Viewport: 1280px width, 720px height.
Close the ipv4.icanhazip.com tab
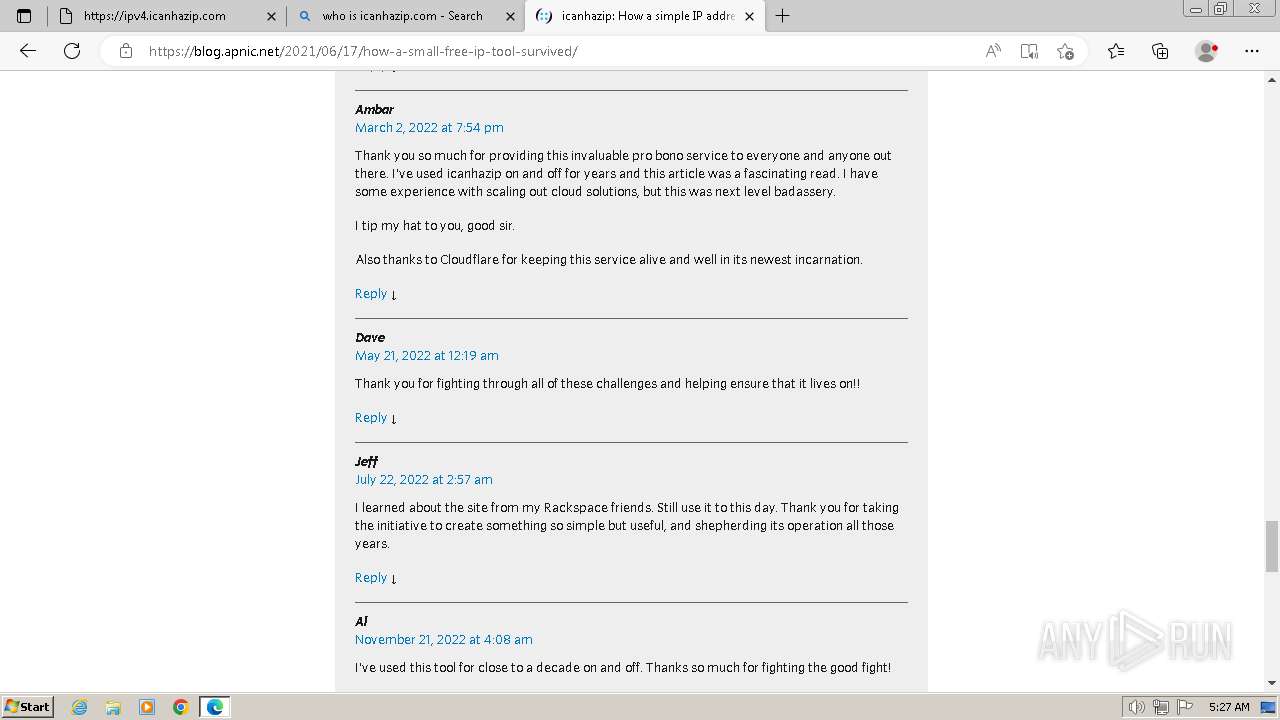[271, 16]
